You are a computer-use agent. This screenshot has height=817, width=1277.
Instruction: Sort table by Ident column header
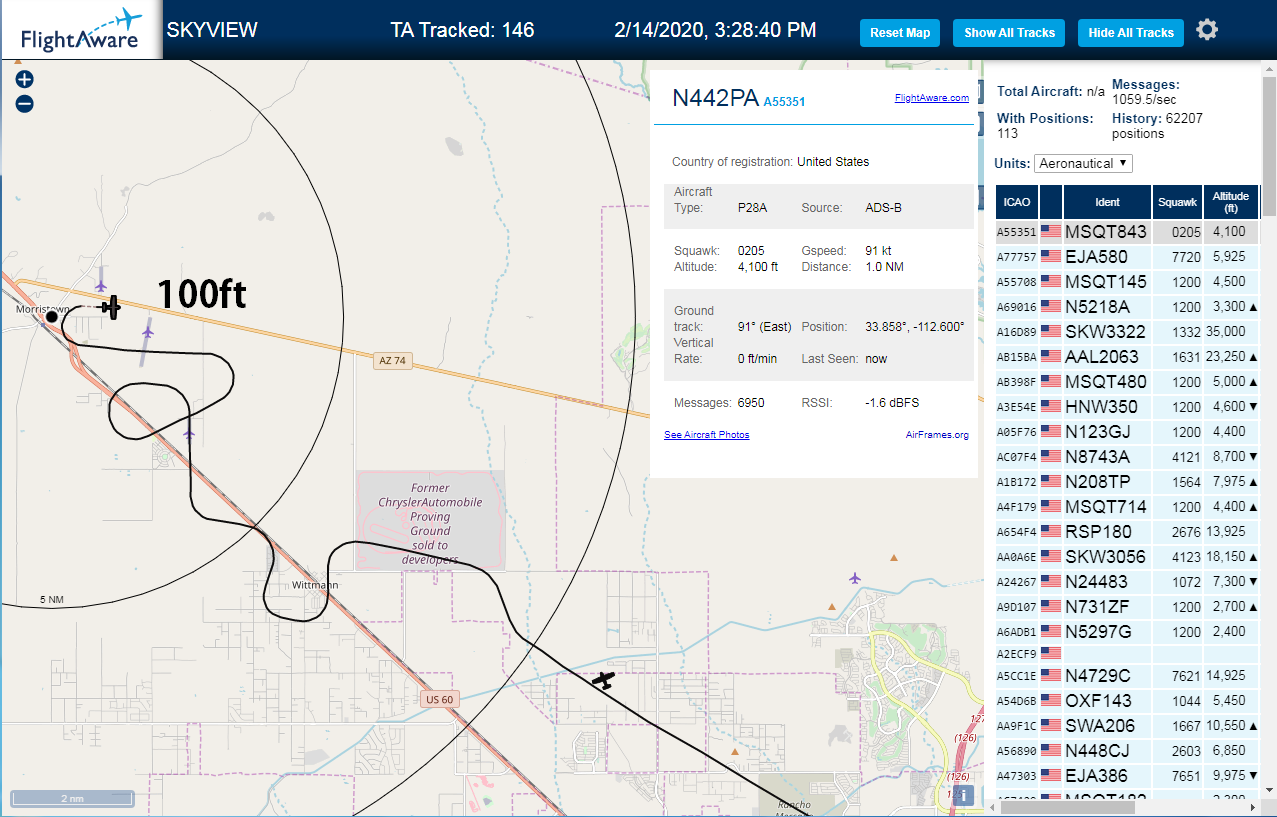point(1107,202)
